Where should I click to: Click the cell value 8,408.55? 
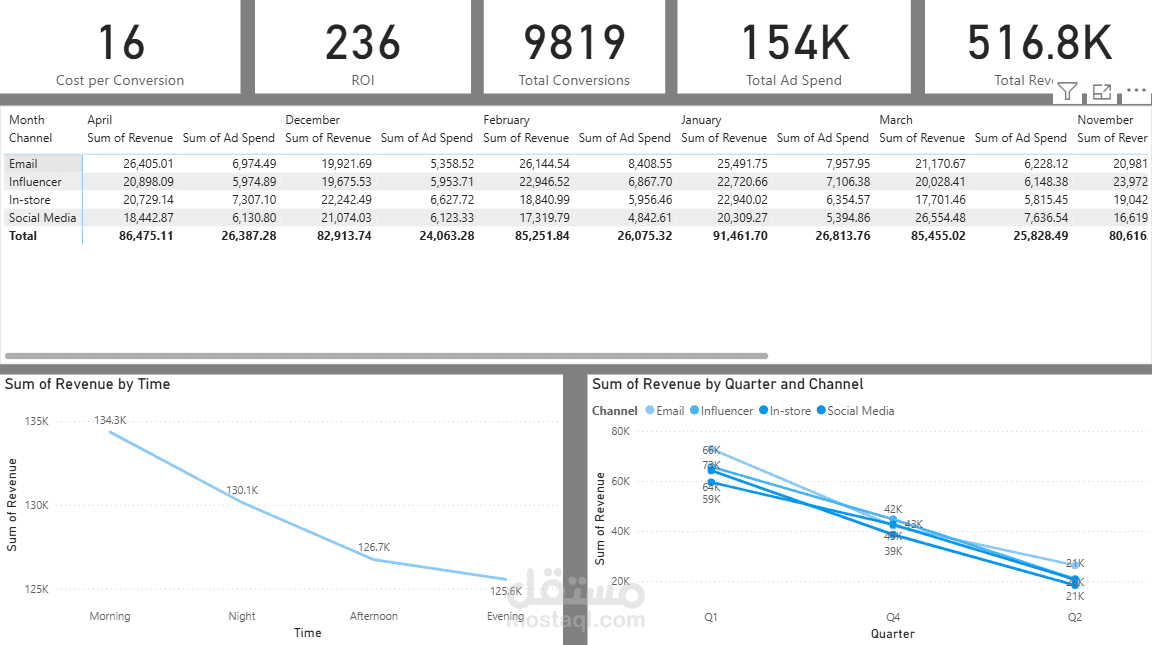point(649,164)
